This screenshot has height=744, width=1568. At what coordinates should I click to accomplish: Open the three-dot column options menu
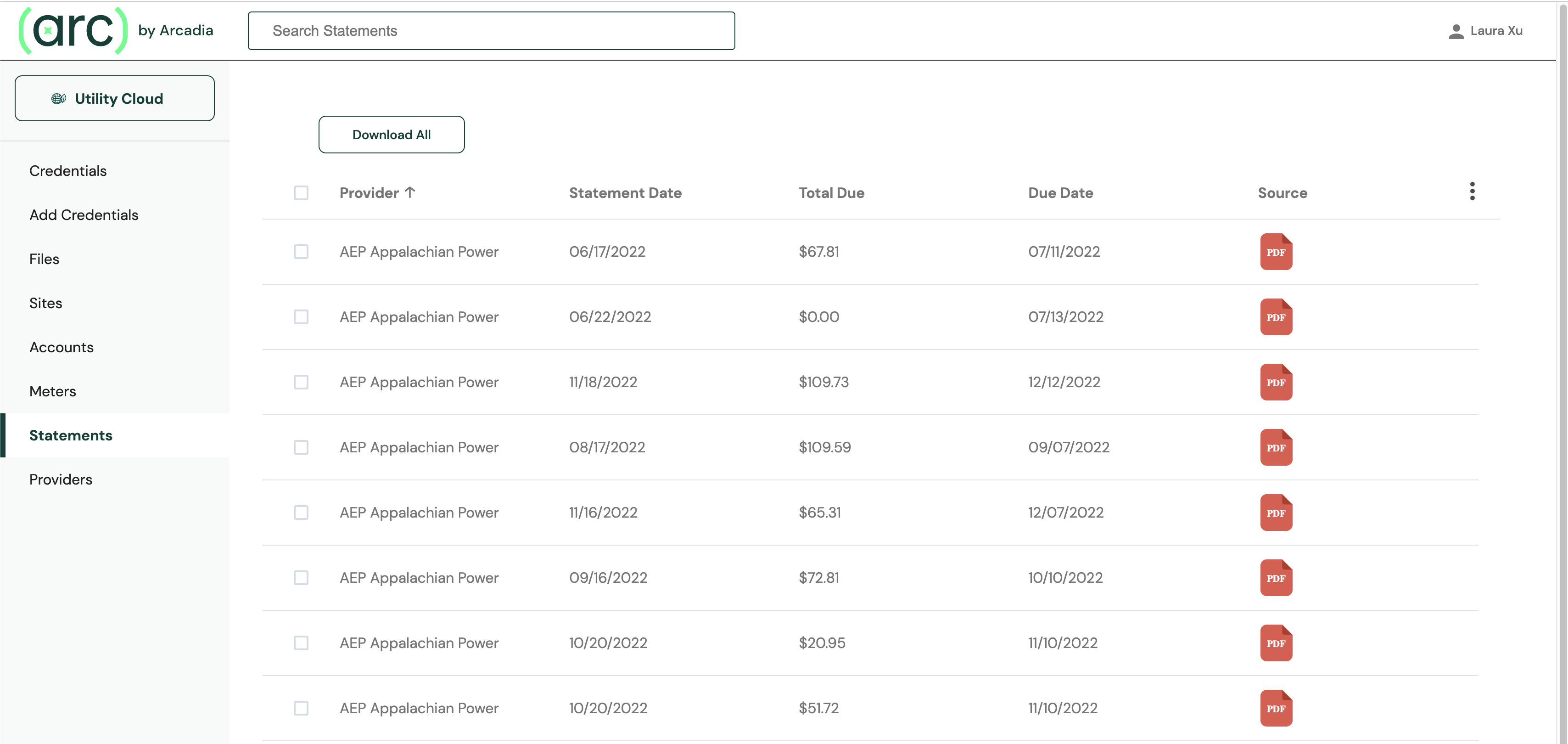[1472, 191]
